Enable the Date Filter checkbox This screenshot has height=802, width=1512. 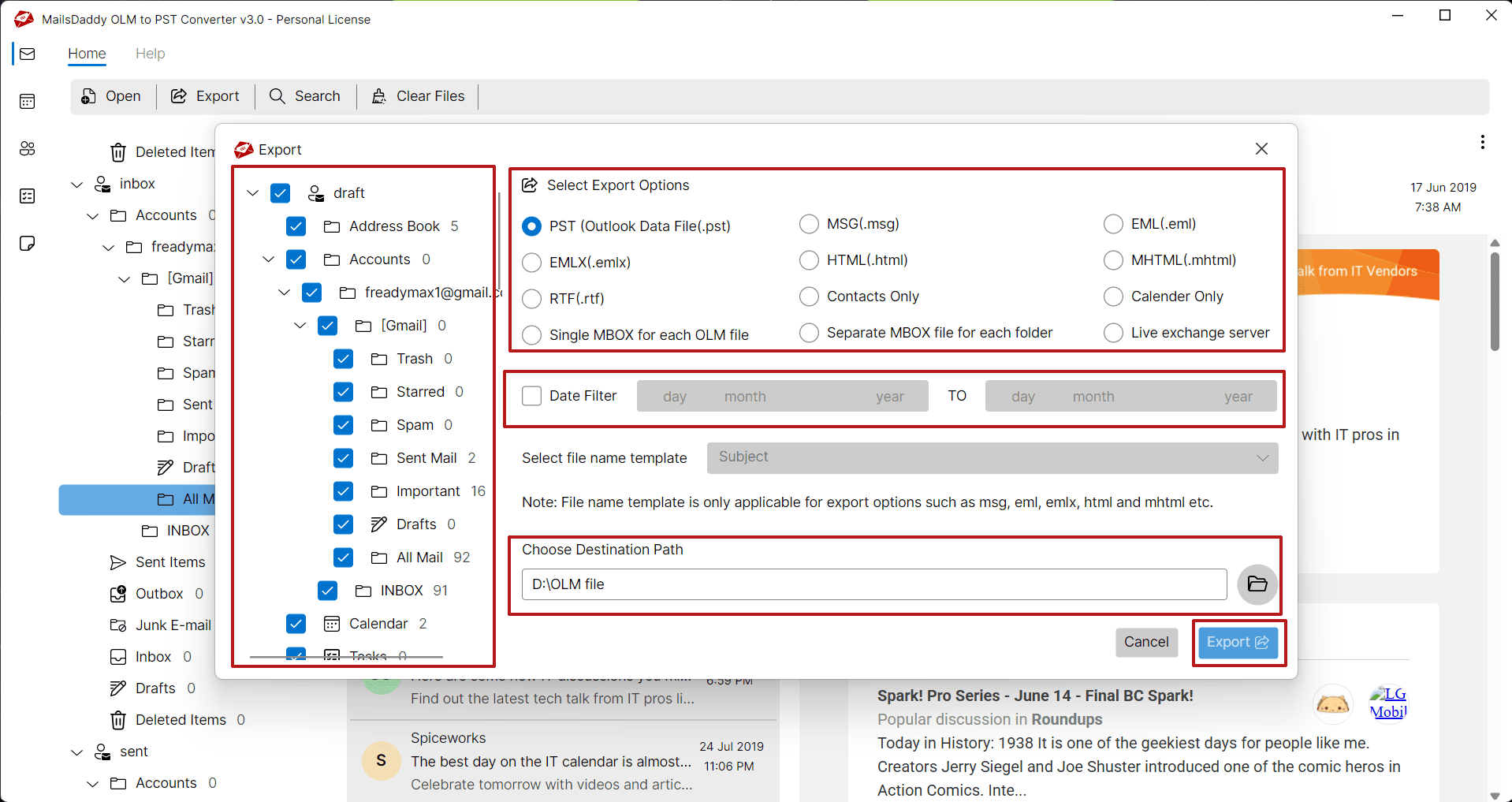tap(532, 396)
